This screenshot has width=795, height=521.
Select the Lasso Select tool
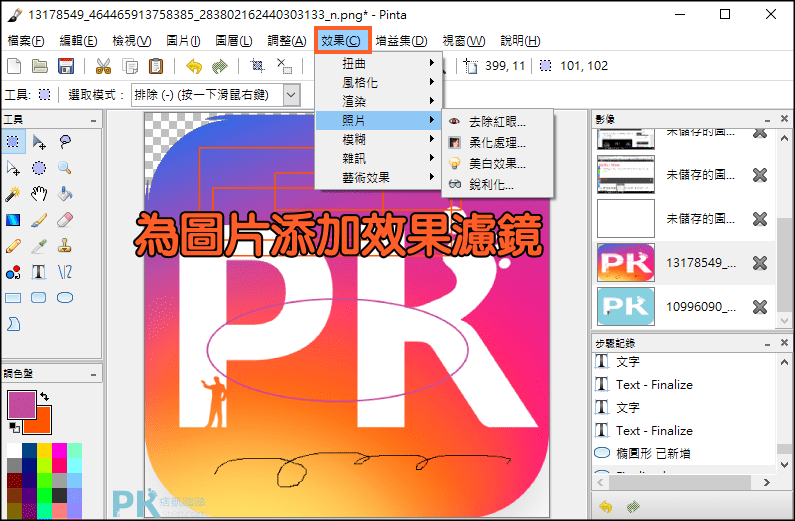coord(65,142)
